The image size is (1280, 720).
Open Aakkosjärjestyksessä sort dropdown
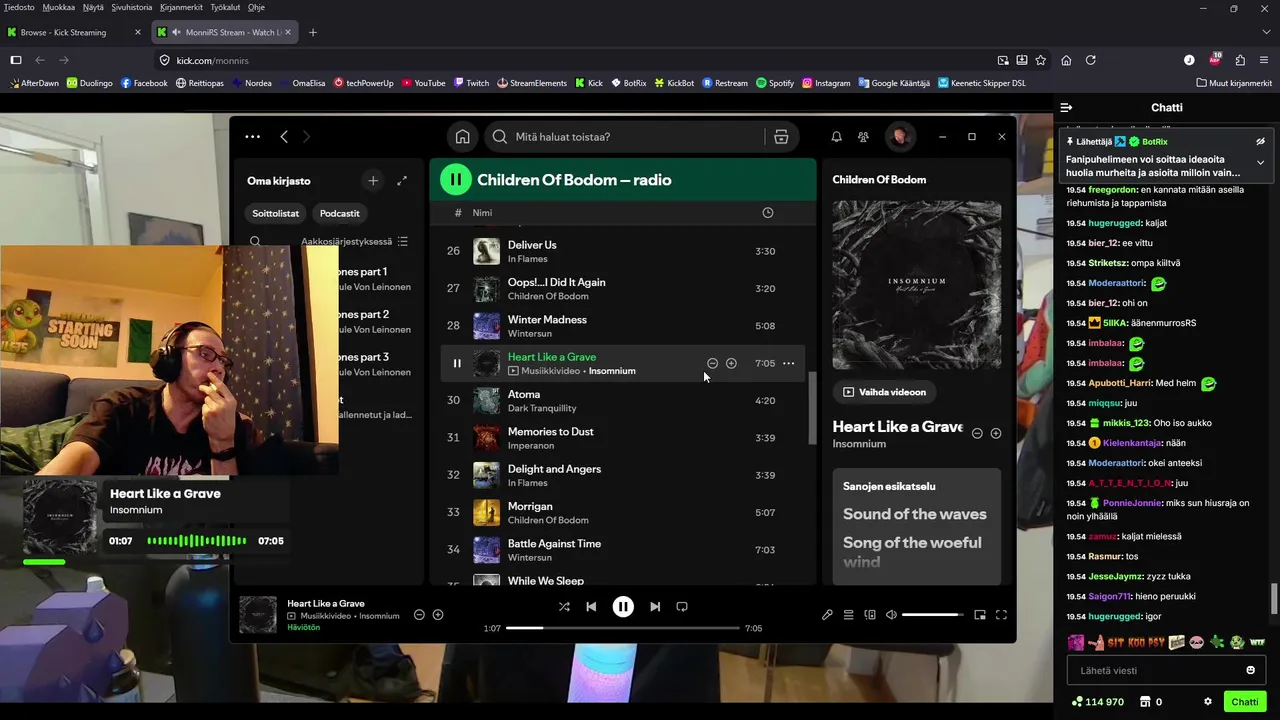[x=354, y=241]
